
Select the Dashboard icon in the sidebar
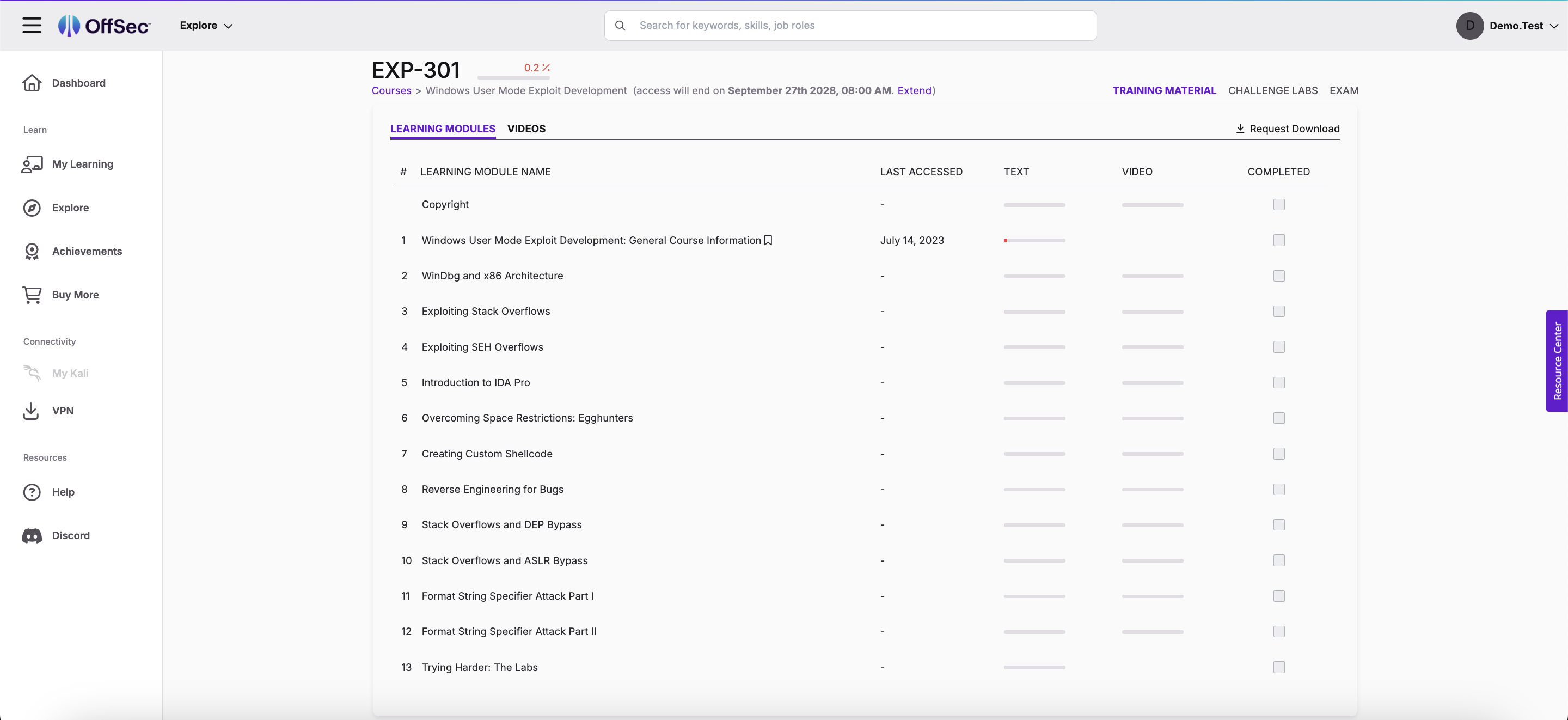click(32, 82)
